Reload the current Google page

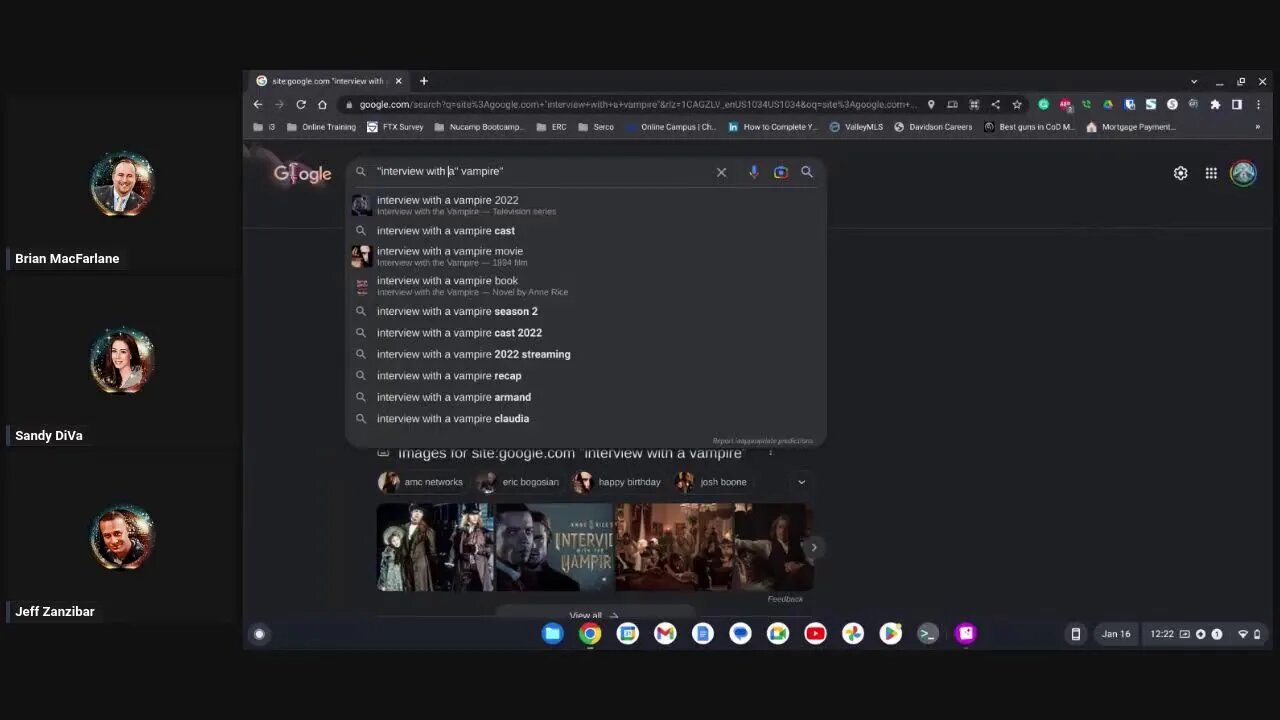(x=301, y=104)
